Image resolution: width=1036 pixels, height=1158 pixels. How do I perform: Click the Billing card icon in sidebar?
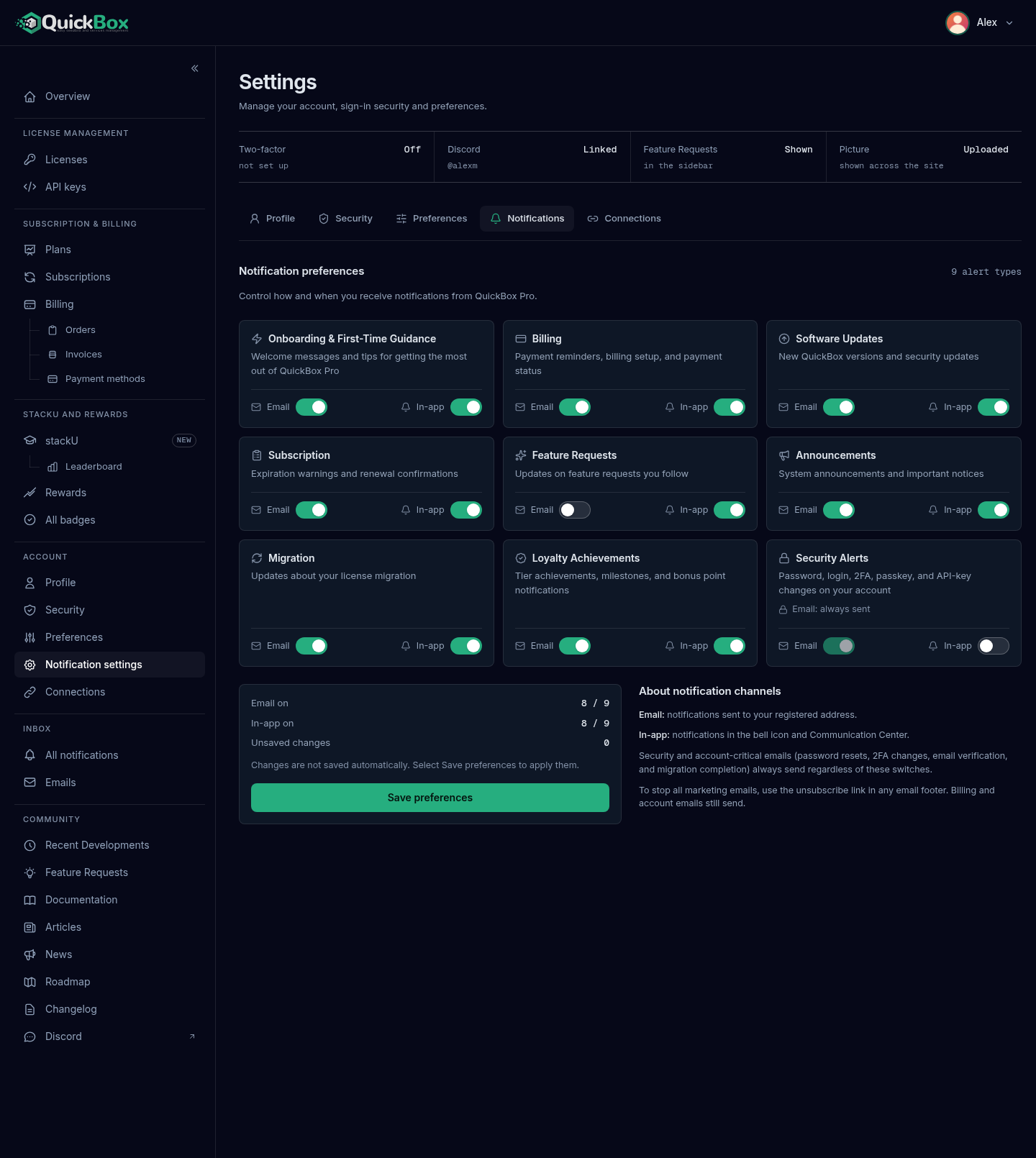(30, 304)
